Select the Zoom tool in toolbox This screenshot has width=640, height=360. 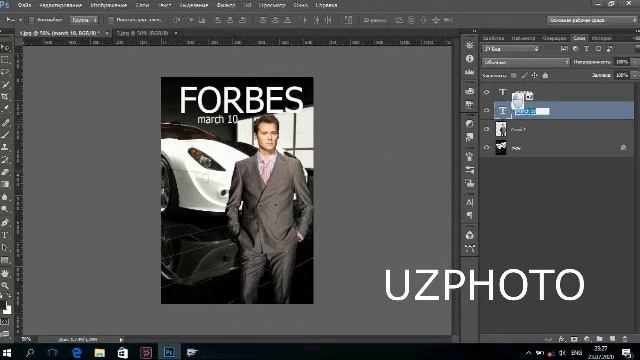tap(5, 285)
